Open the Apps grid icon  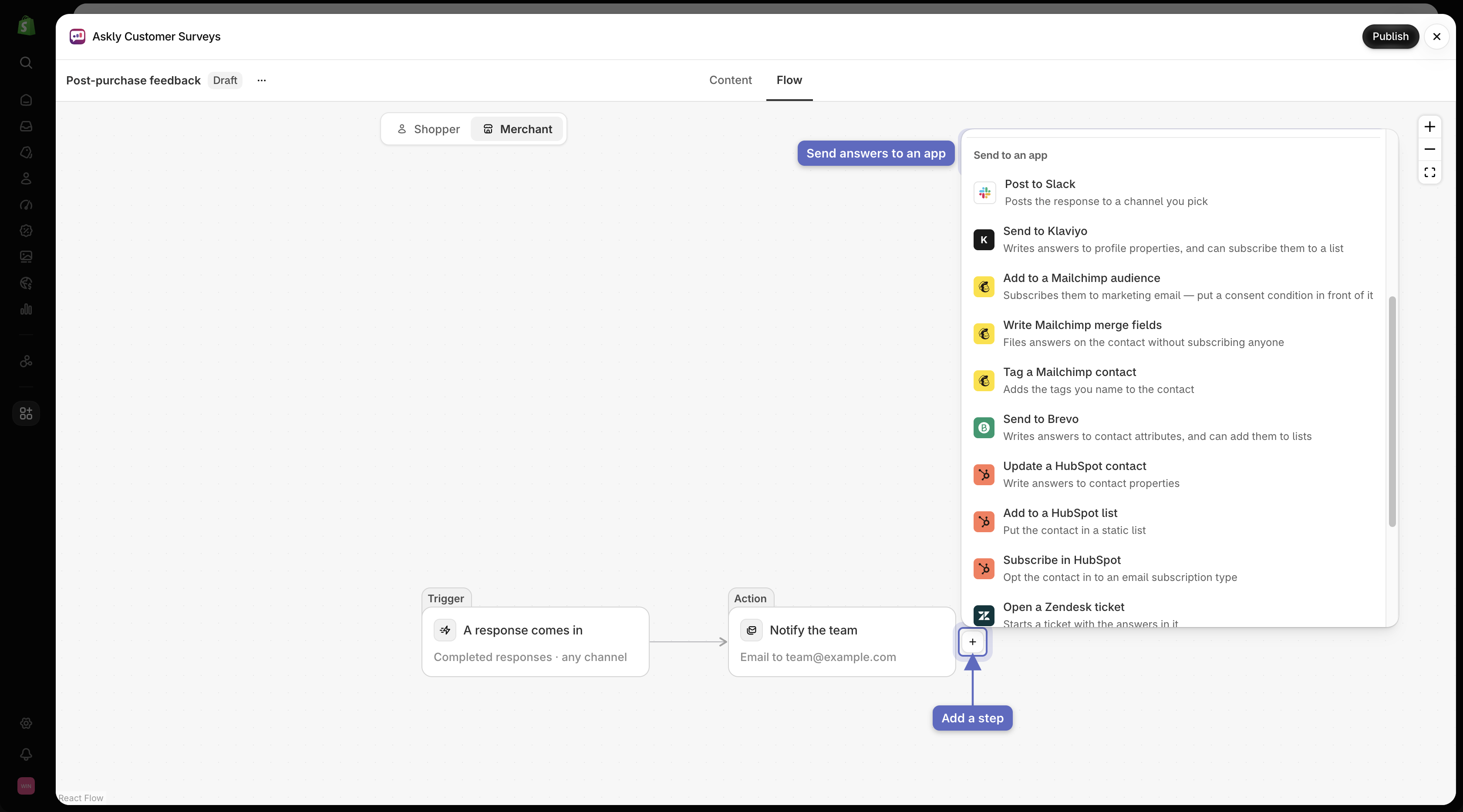point(26,413)
